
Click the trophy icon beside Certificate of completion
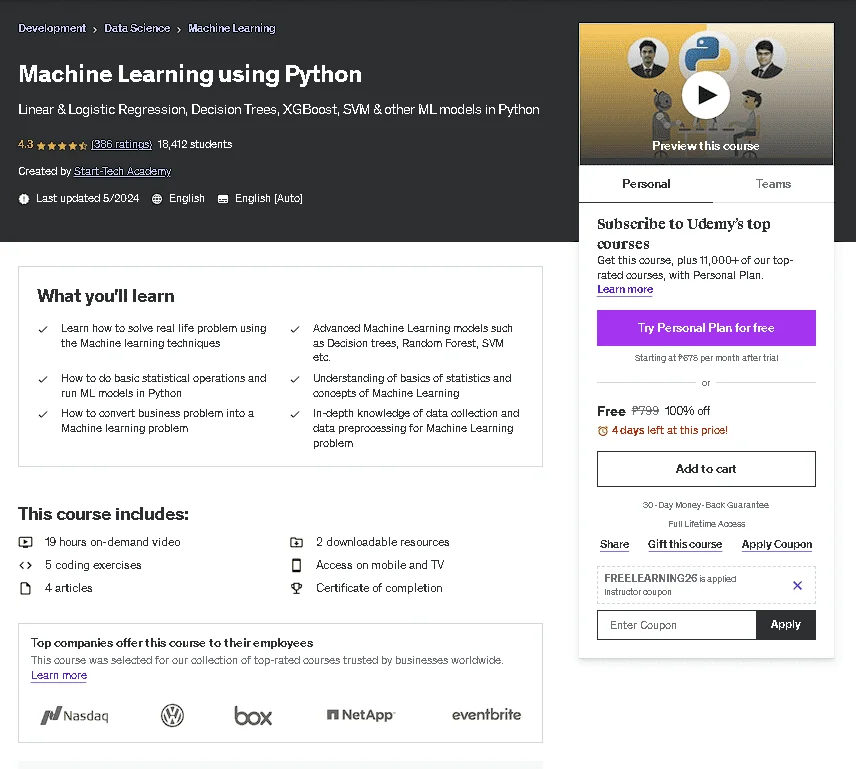click(296, 588)
